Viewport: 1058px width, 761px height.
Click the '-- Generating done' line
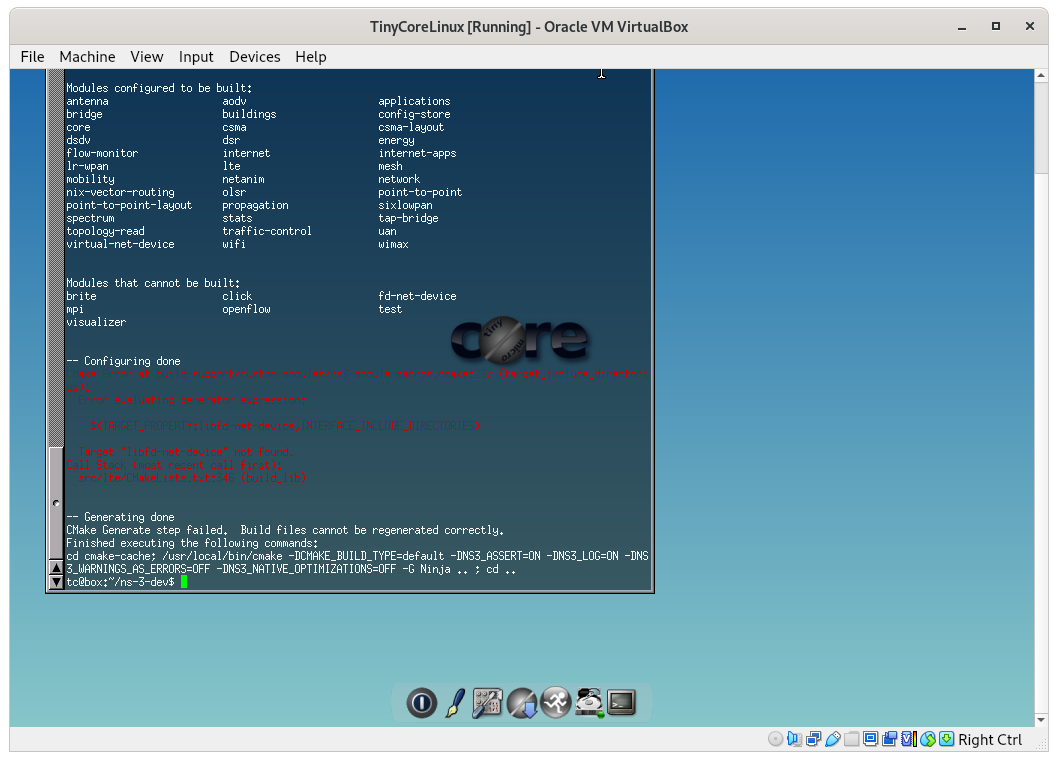[x=120, y=517]
